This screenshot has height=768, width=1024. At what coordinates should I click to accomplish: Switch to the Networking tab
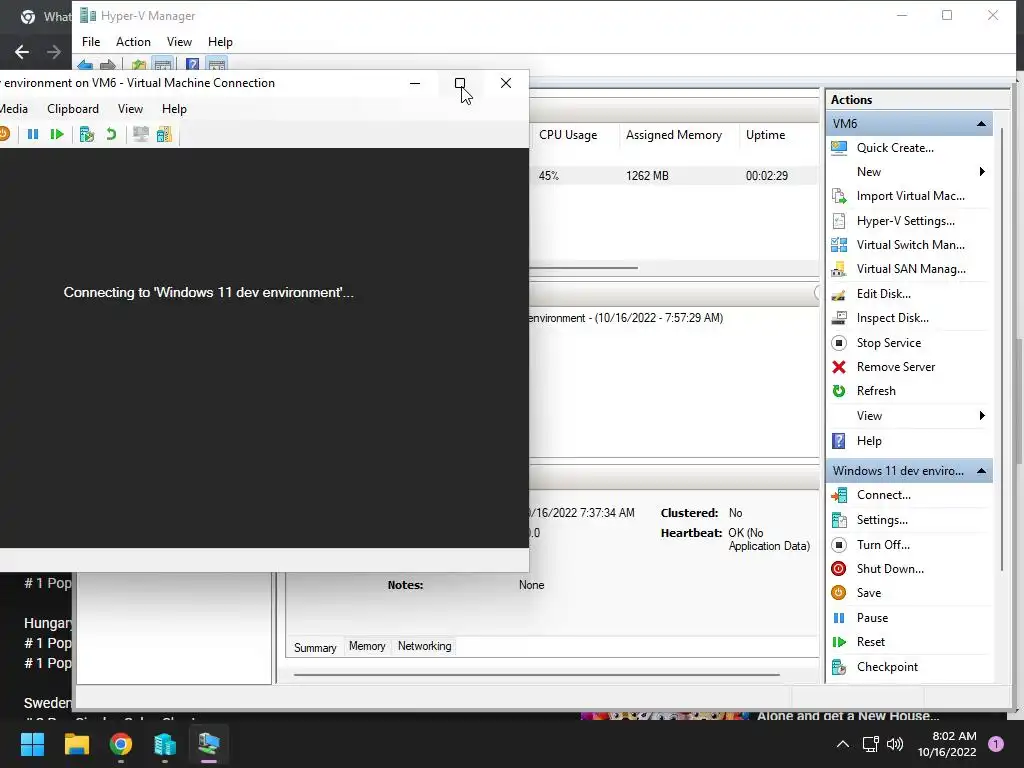tap(424, 646)
